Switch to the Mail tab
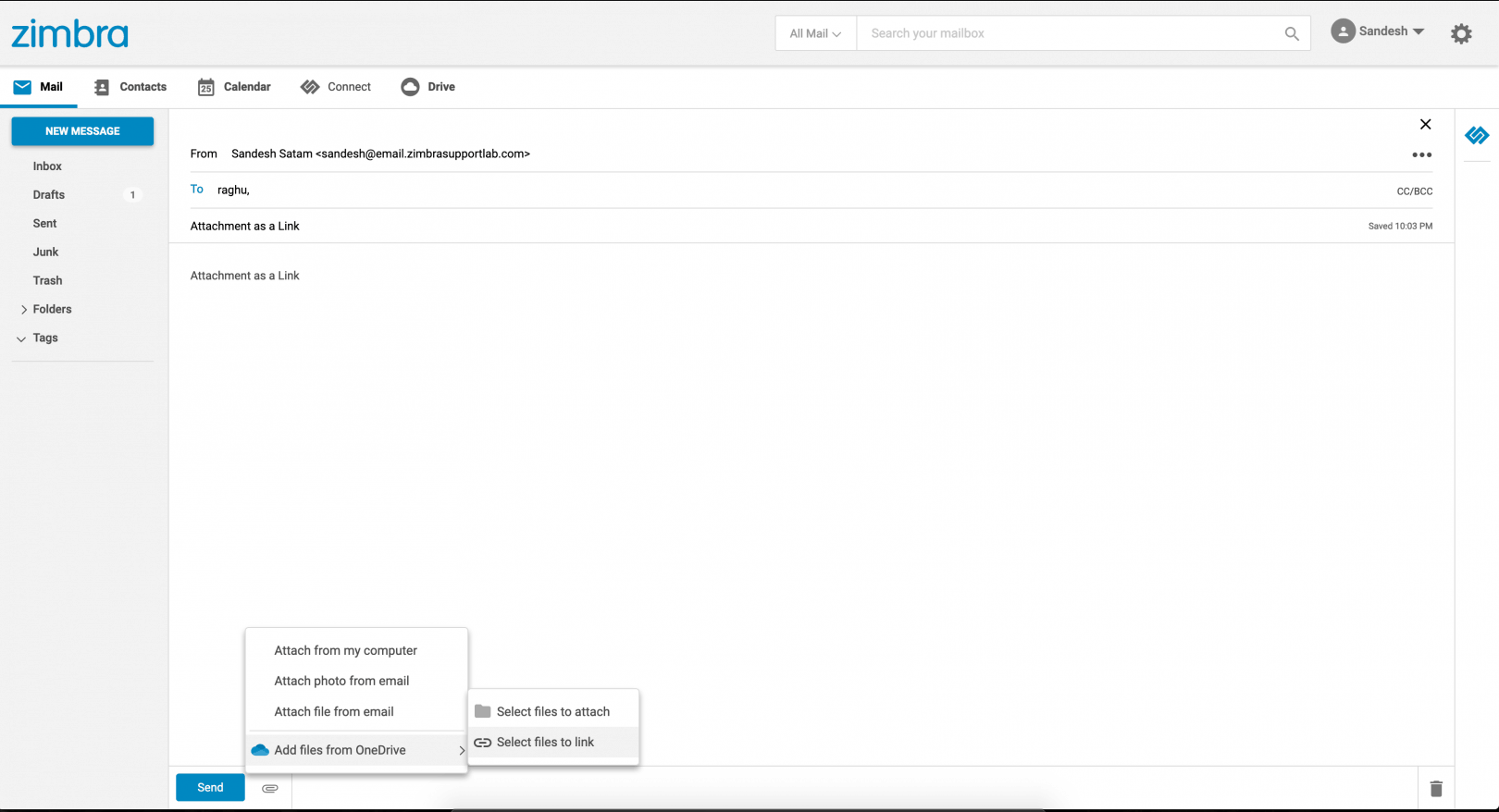Image resolution: width=1499 pixels, height=812 pixels. pyautogui.click(x=39, y=87)
